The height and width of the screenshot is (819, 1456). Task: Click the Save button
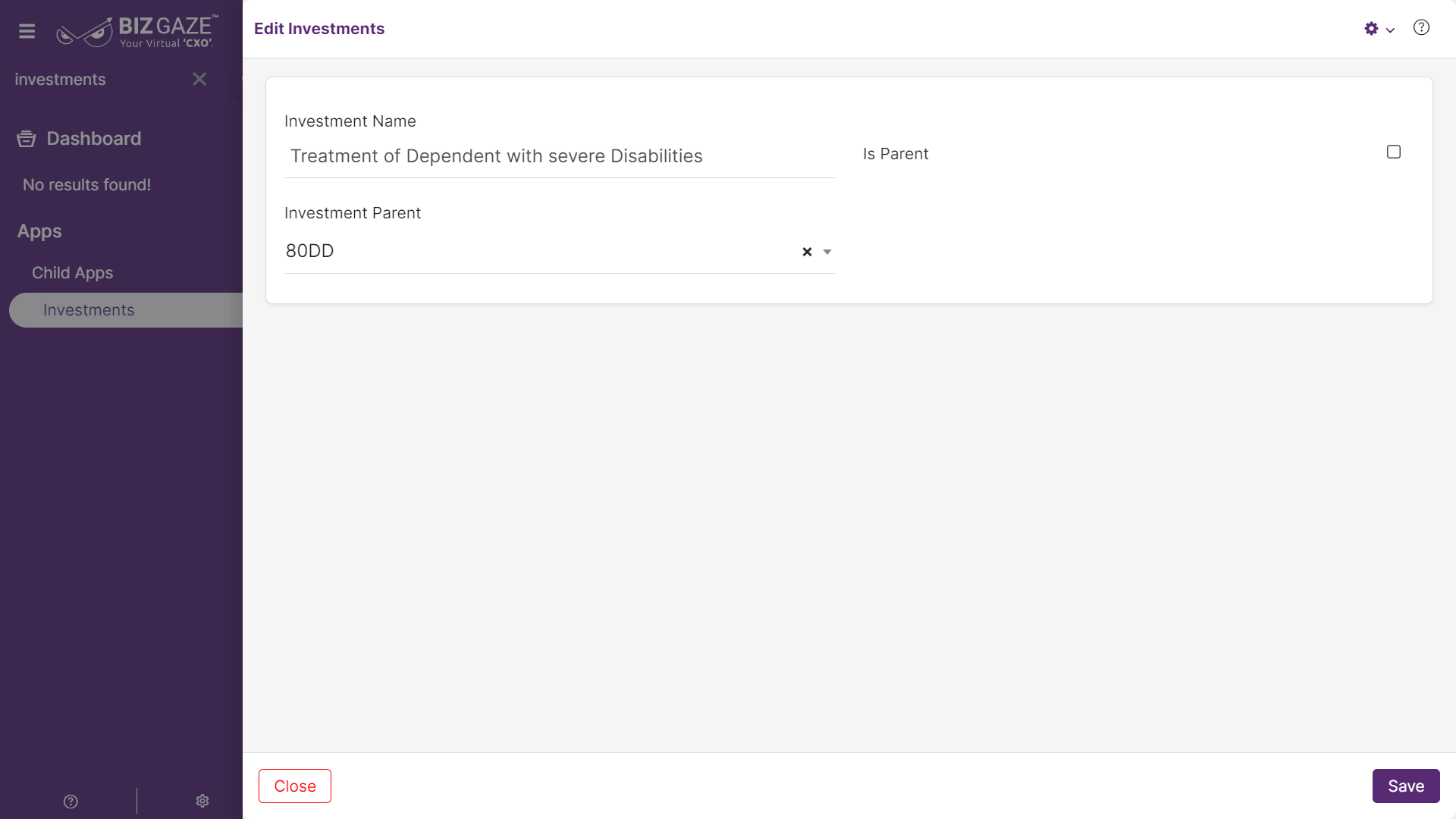click(x=1406, y=786)
